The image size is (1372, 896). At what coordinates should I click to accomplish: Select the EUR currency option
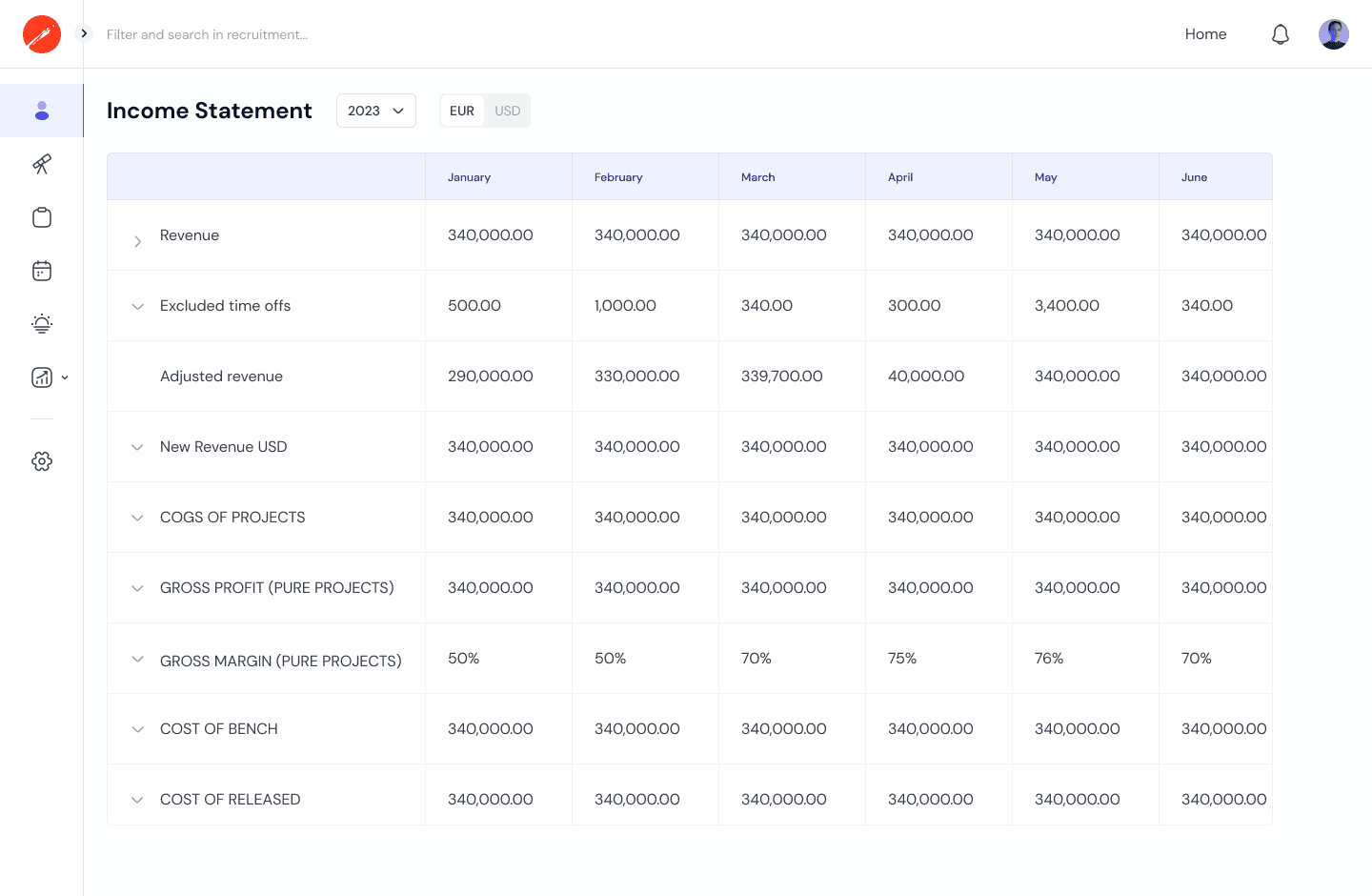coord(461,111)
